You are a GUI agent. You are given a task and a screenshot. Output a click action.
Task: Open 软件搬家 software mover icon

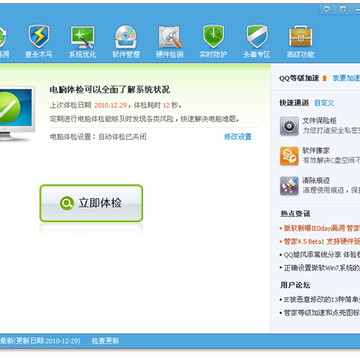point(289,156)
